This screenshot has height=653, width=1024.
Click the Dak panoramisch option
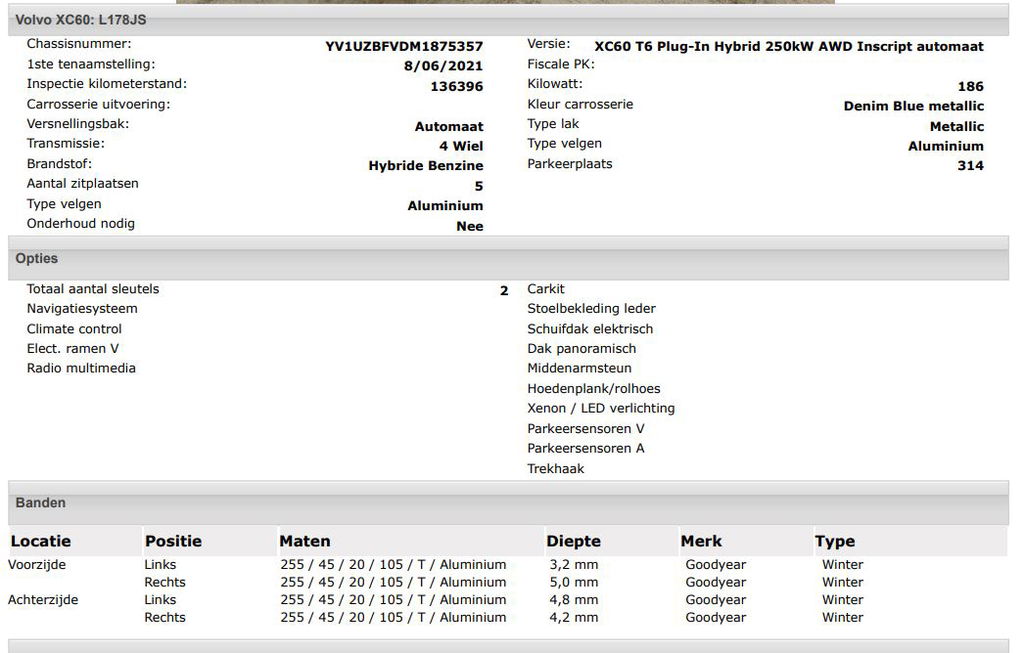(581, 349)
